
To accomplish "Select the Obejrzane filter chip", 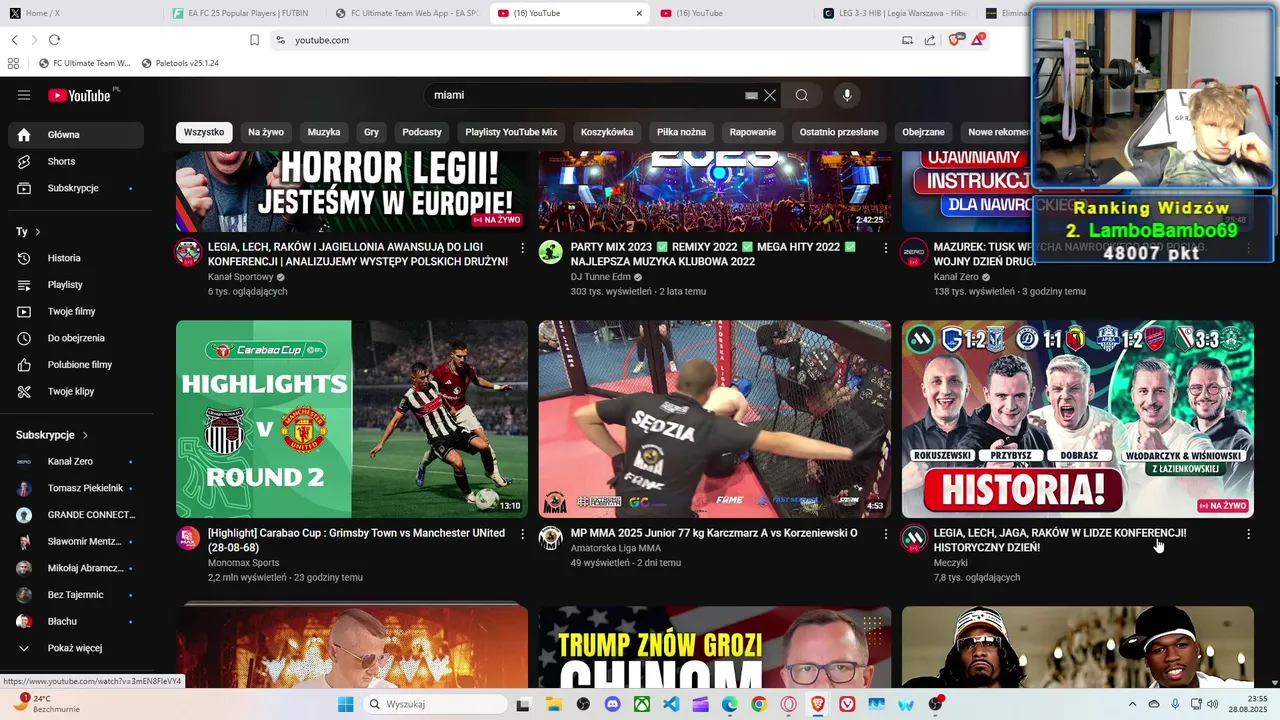I will click(x=923, y=132).
